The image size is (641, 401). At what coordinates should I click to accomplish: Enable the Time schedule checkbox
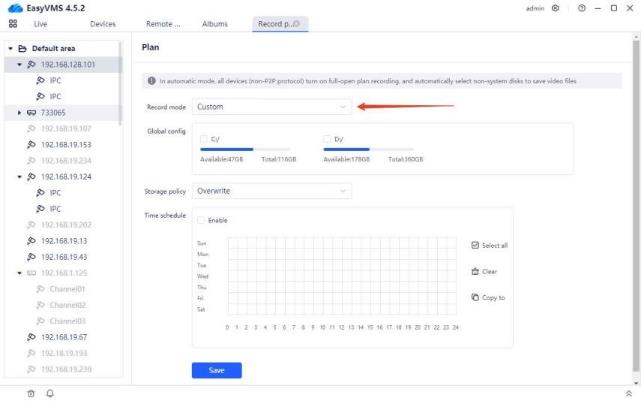[x=202, y=220]
